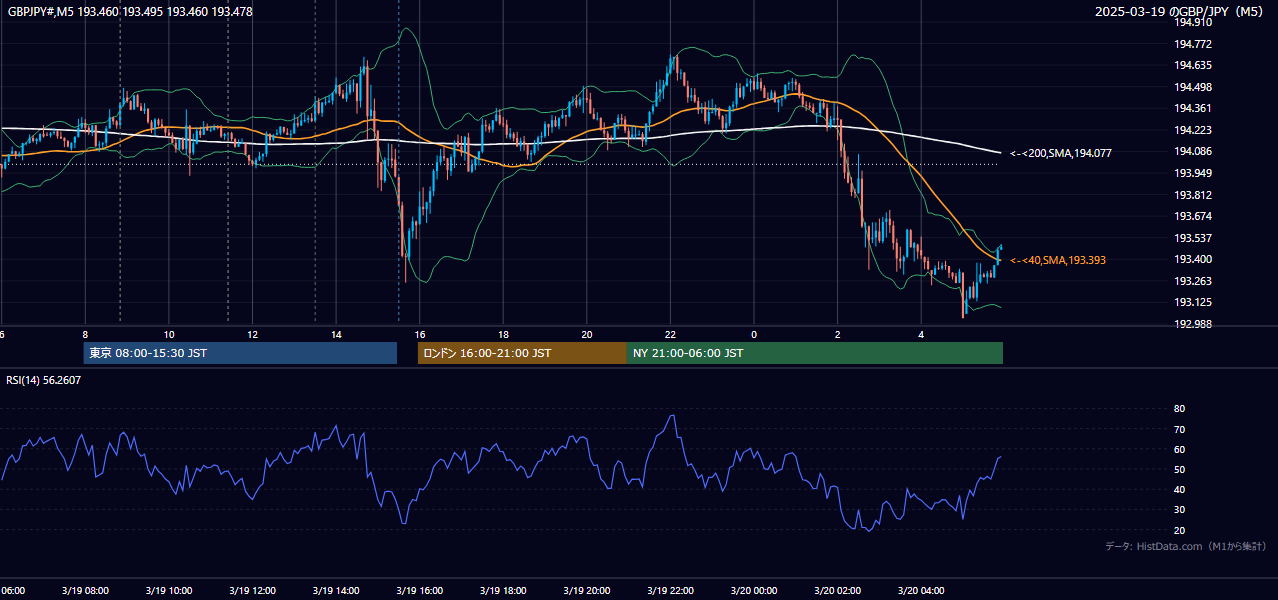Click price axis value 194.772
Screen dimensions: 1278x600
point(1193,44)
